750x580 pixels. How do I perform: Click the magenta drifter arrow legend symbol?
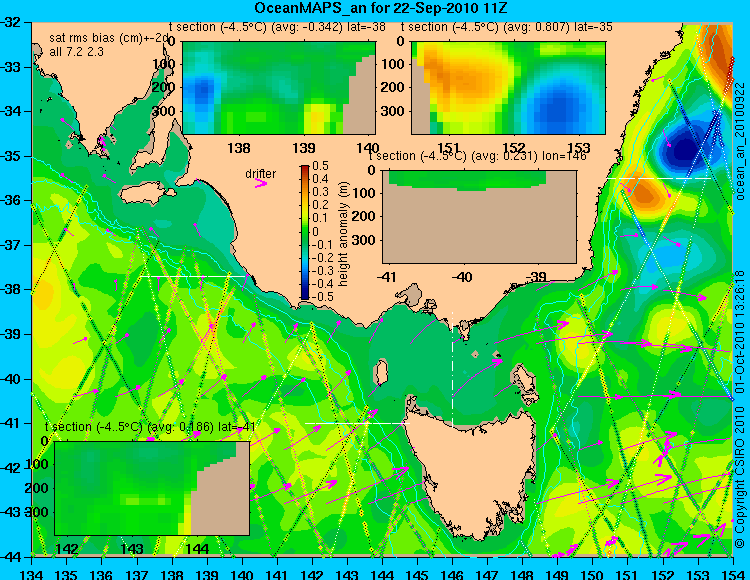[x=261, y=183]
